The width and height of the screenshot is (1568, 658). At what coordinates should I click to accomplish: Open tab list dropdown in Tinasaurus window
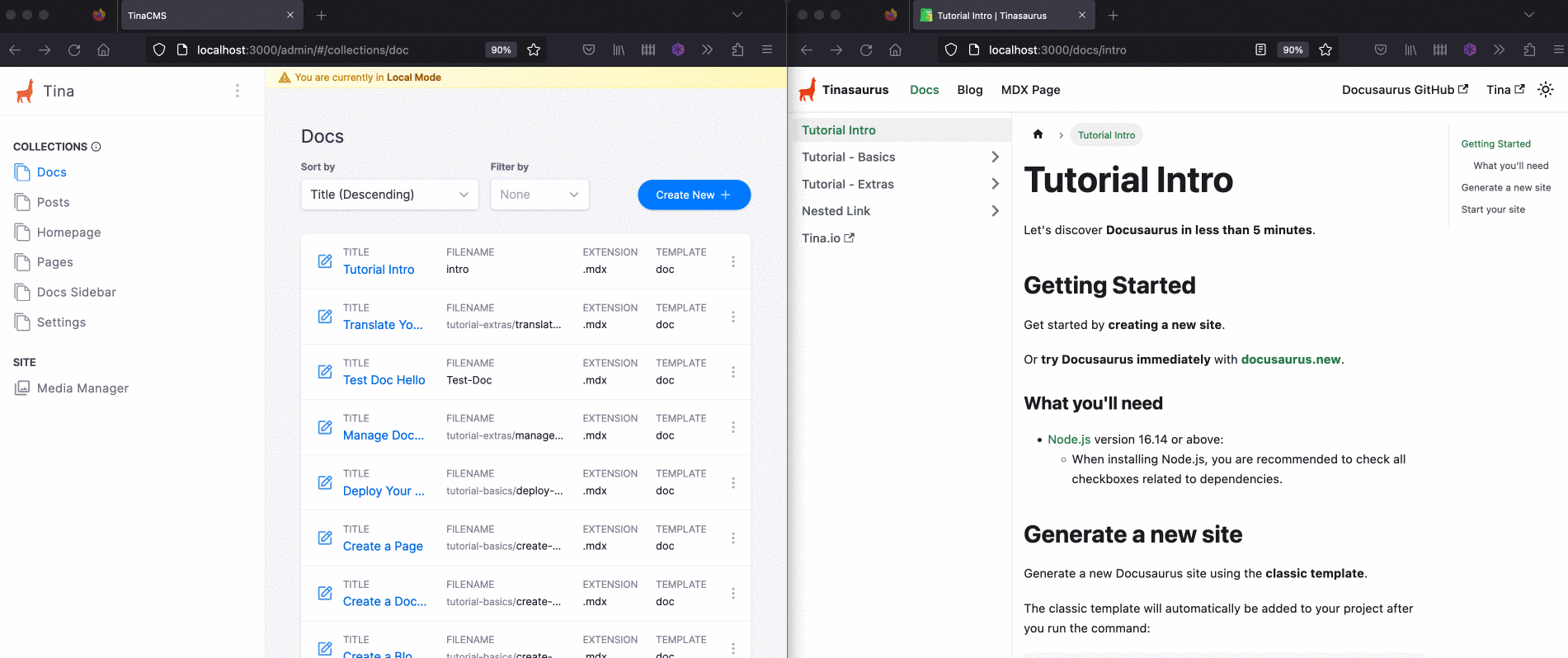coord(1529,15)
